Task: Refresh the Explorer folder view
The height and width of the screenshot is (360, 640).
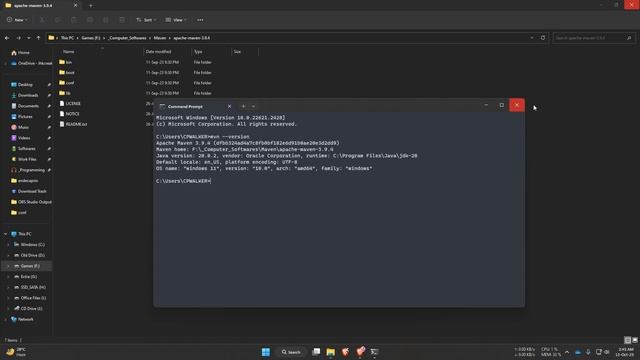Action: (543, 38)
